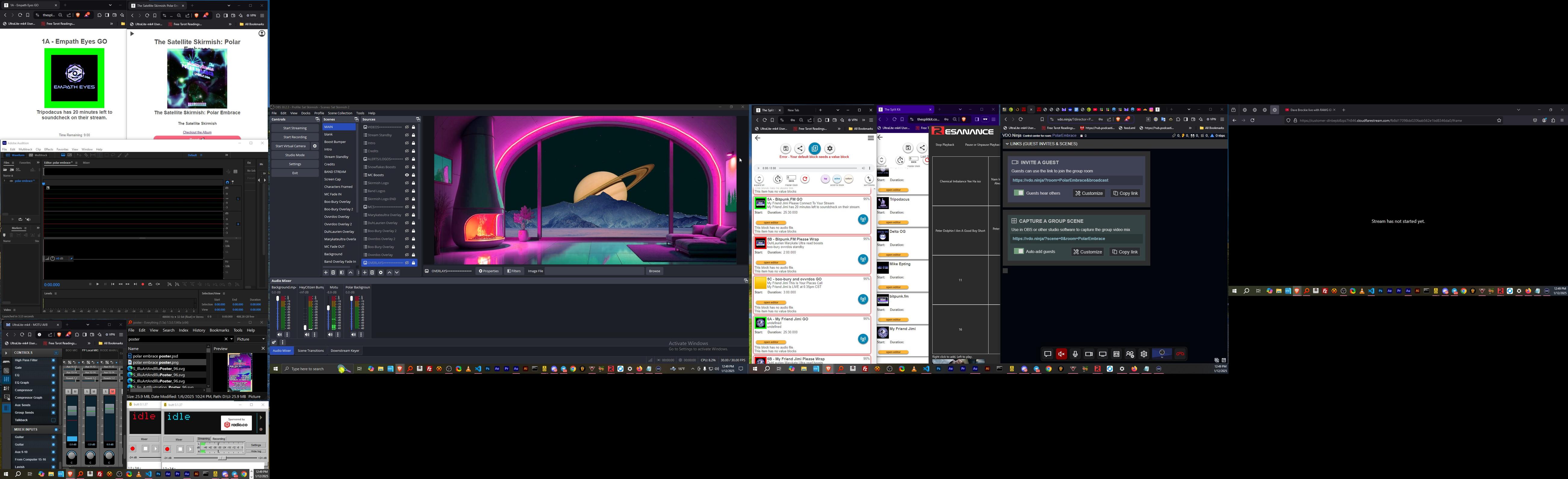Screen dimensions: 1568x479
Task: Click Browse button beside Image File in OBS
Action: point(654,271)
